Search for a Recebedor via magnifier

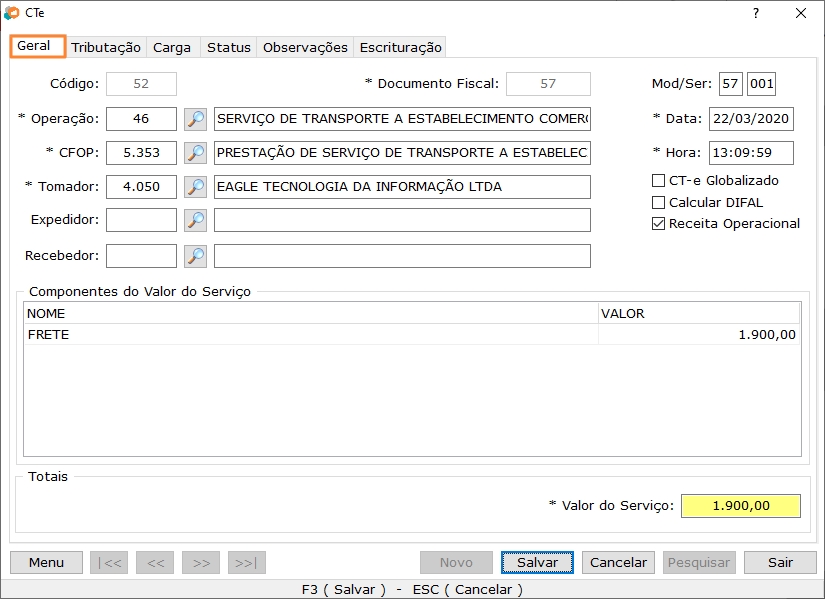[196, 255]
